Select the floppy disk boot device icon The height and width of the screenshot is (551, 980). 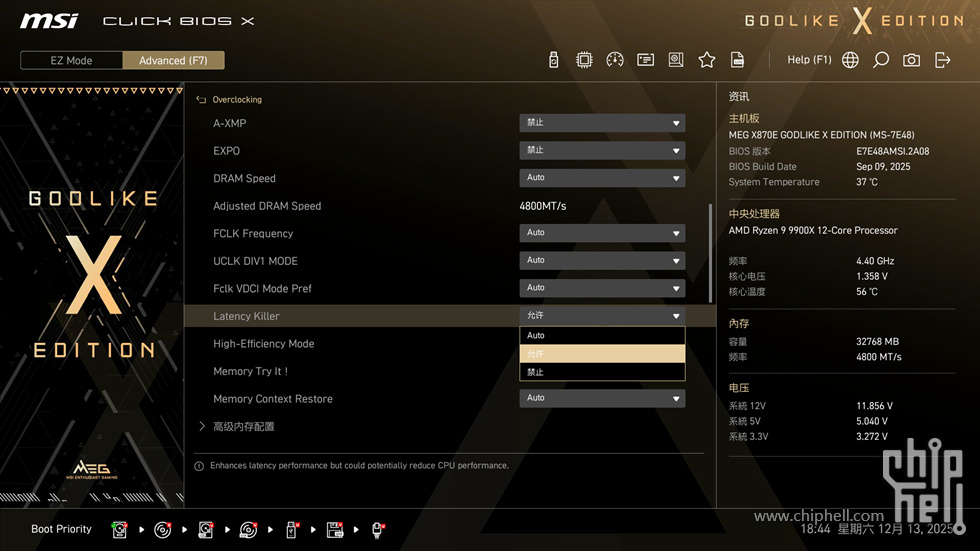(x=335, y=529)
